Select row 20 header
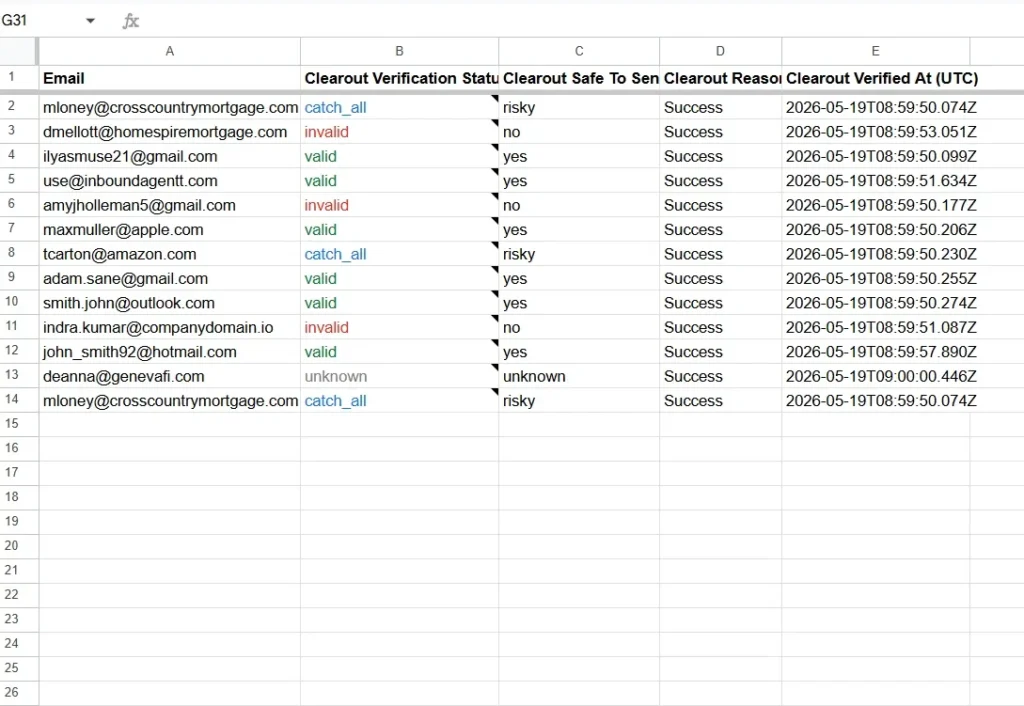This screenshot has height=706, width=1024. pos(19,546)
